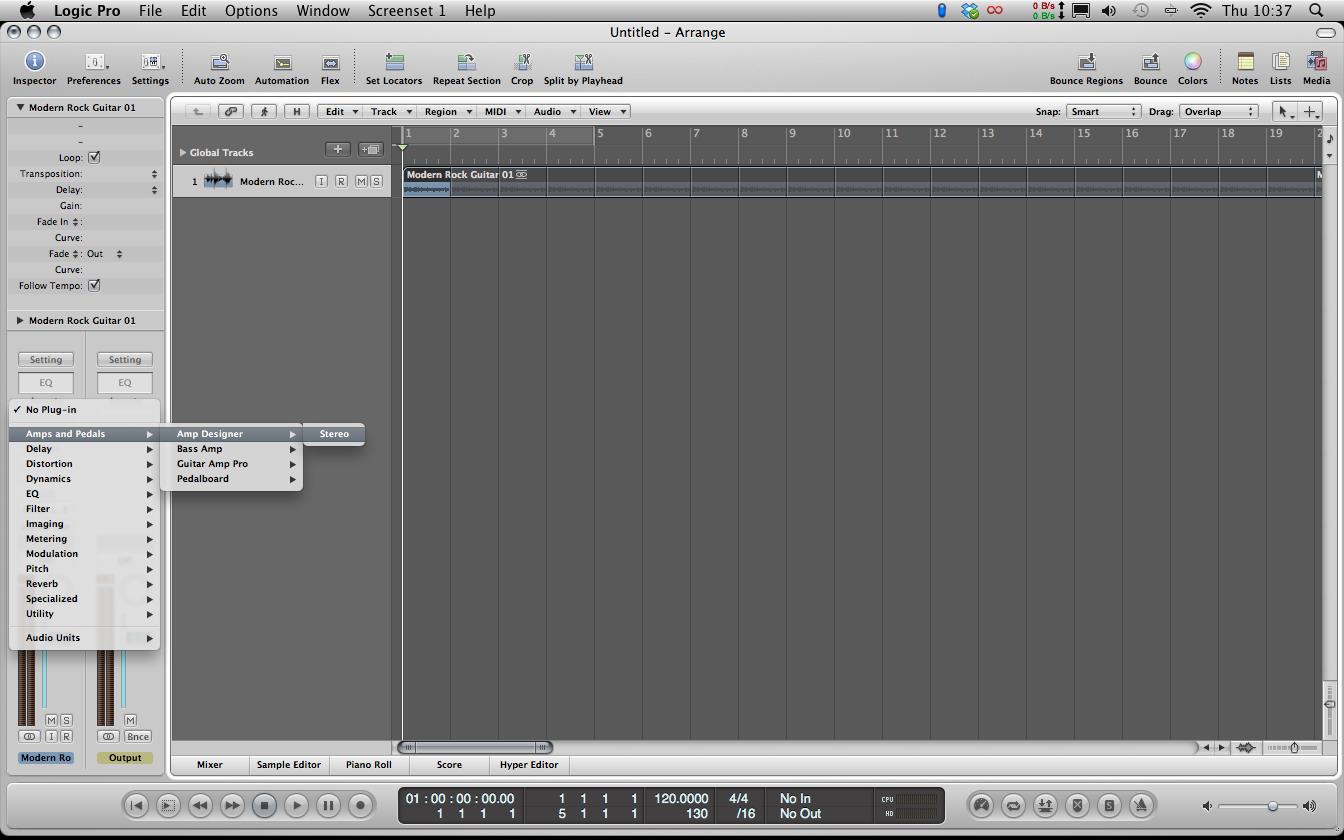The image size is (1344, 840).
Task: Switch to the Piano Roll tab
Action: click(368, 765)
